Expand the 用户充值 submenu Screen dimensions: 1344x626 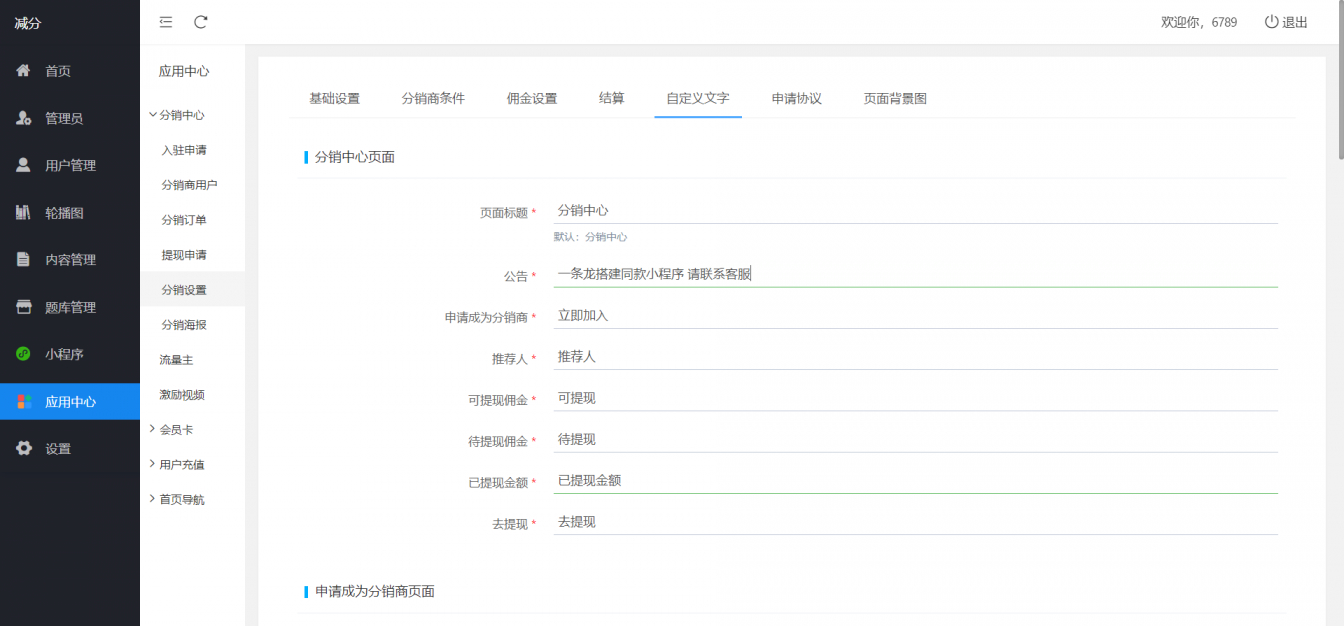tap(183, 462)
